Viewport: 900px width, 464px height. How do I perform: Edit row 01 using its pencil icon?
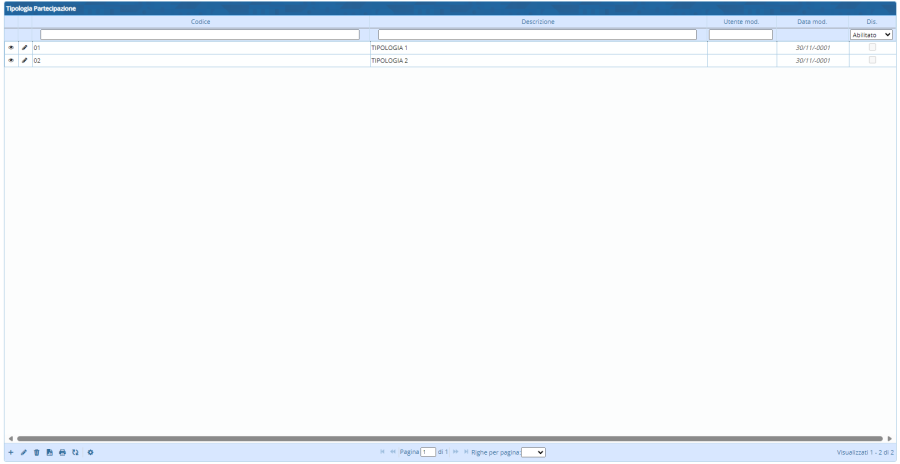click(x=24, y=47)
